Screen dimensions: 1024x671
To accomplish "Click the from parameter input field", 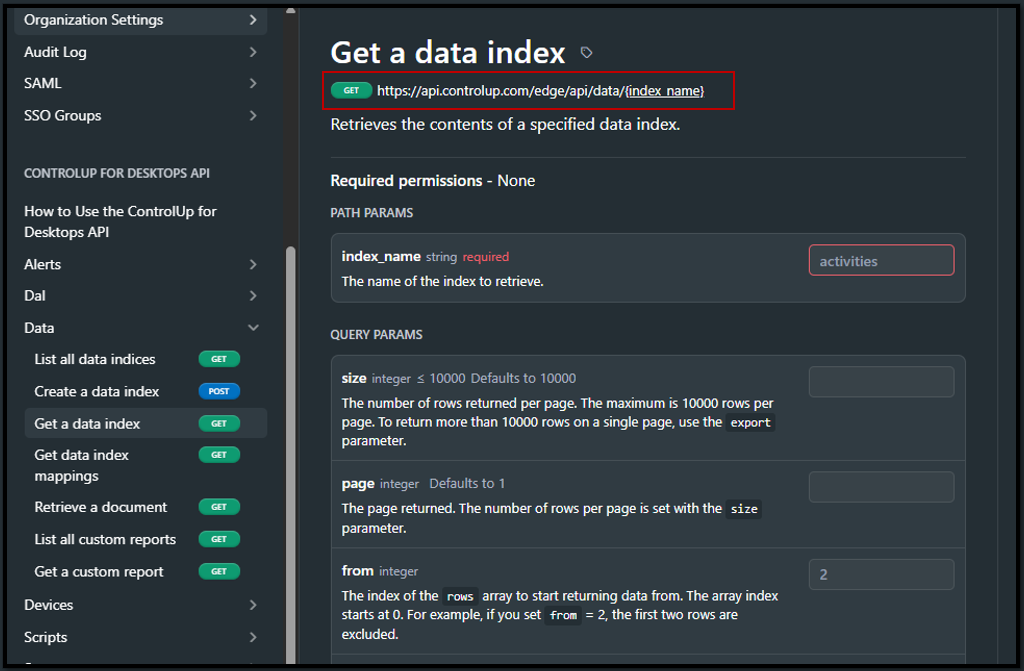I will point(881,574).
